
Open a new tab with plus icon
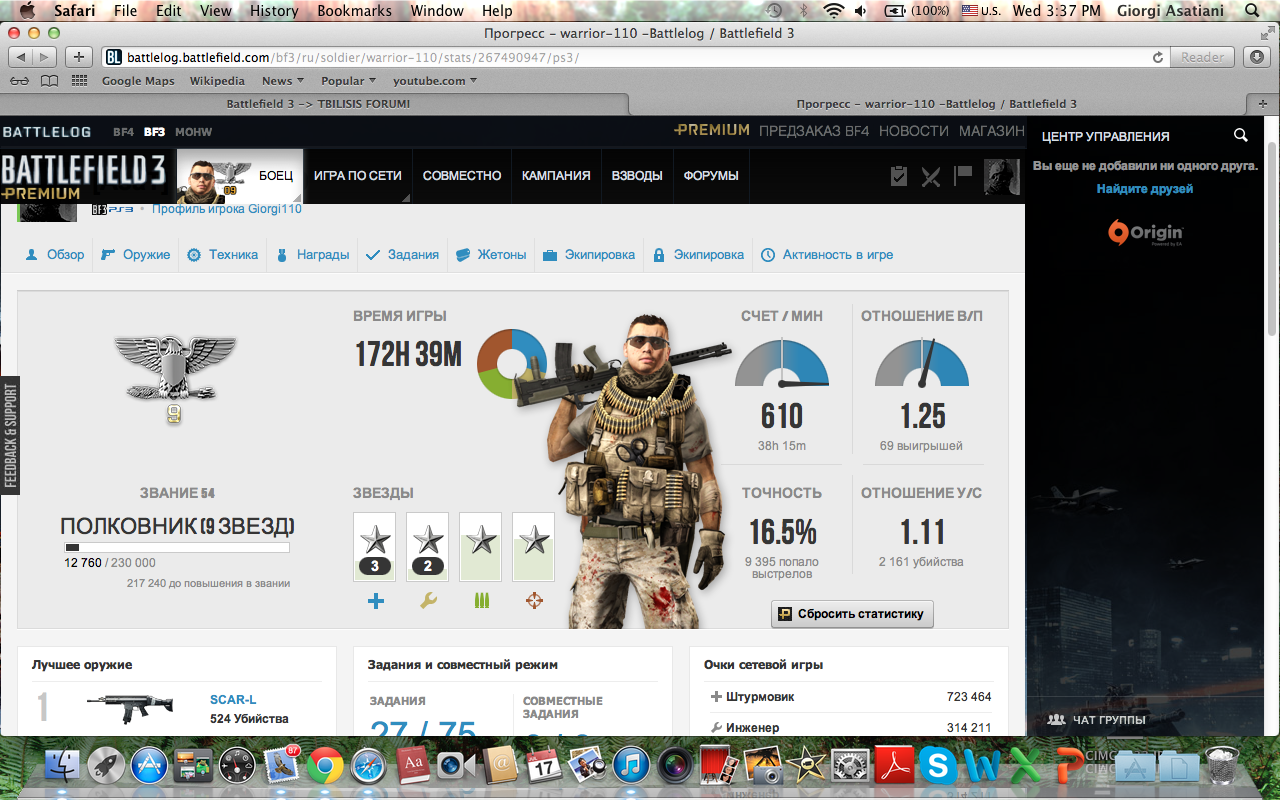coord(1262,104)
